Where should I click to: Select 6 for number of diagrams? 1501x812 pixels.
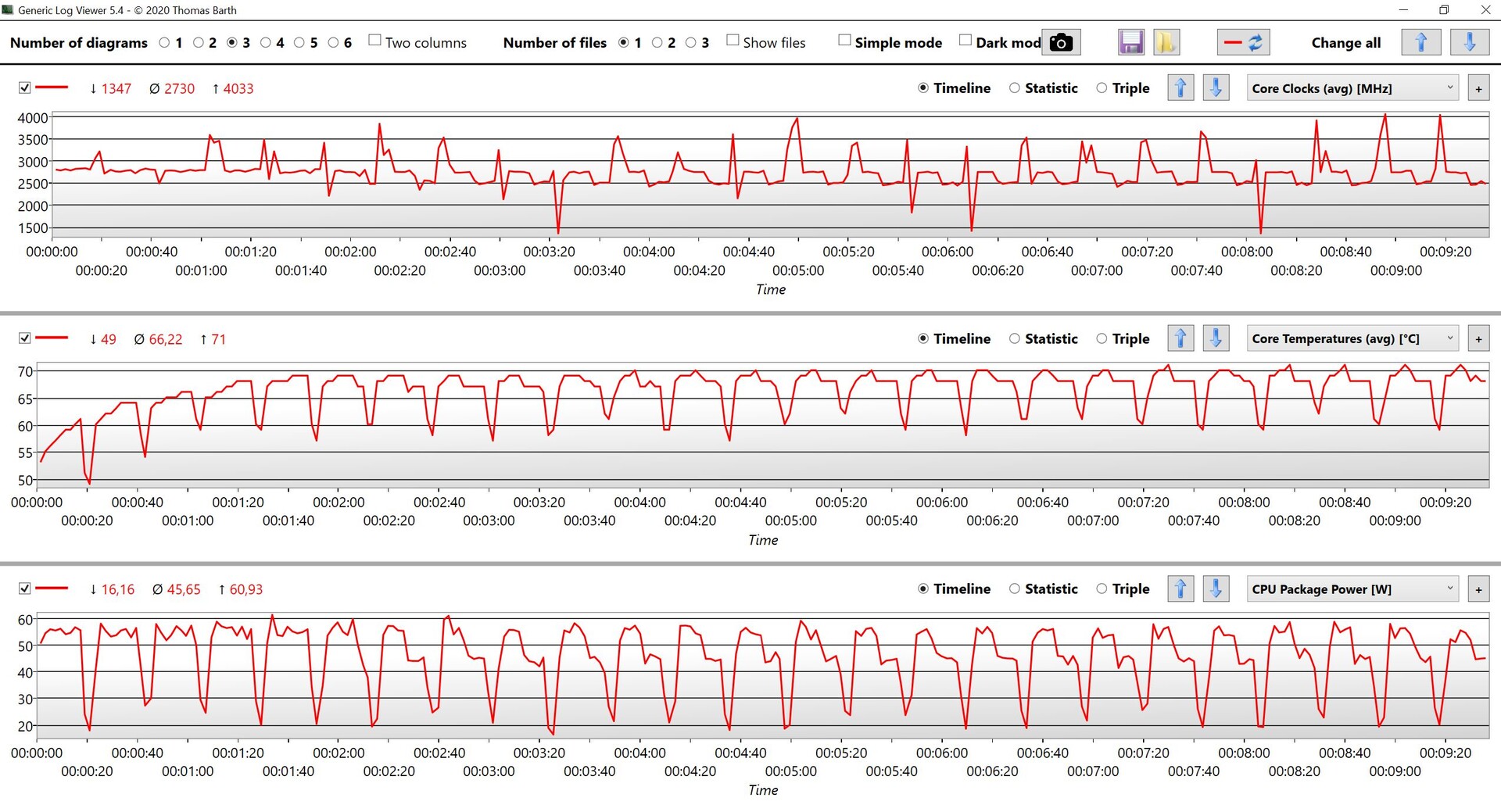[334, 42]
